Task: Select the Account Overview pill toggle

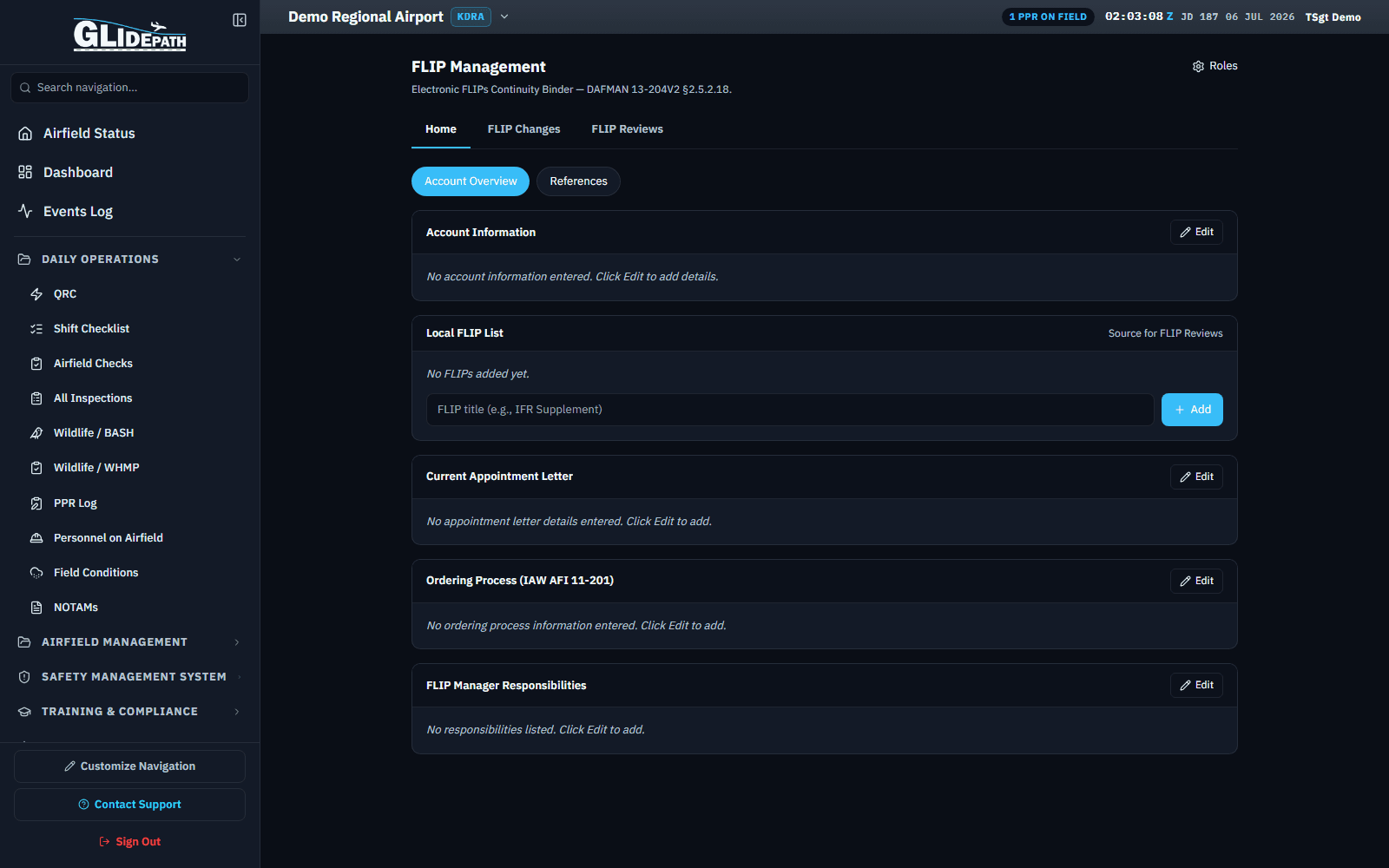Action: tap(471, 181)
